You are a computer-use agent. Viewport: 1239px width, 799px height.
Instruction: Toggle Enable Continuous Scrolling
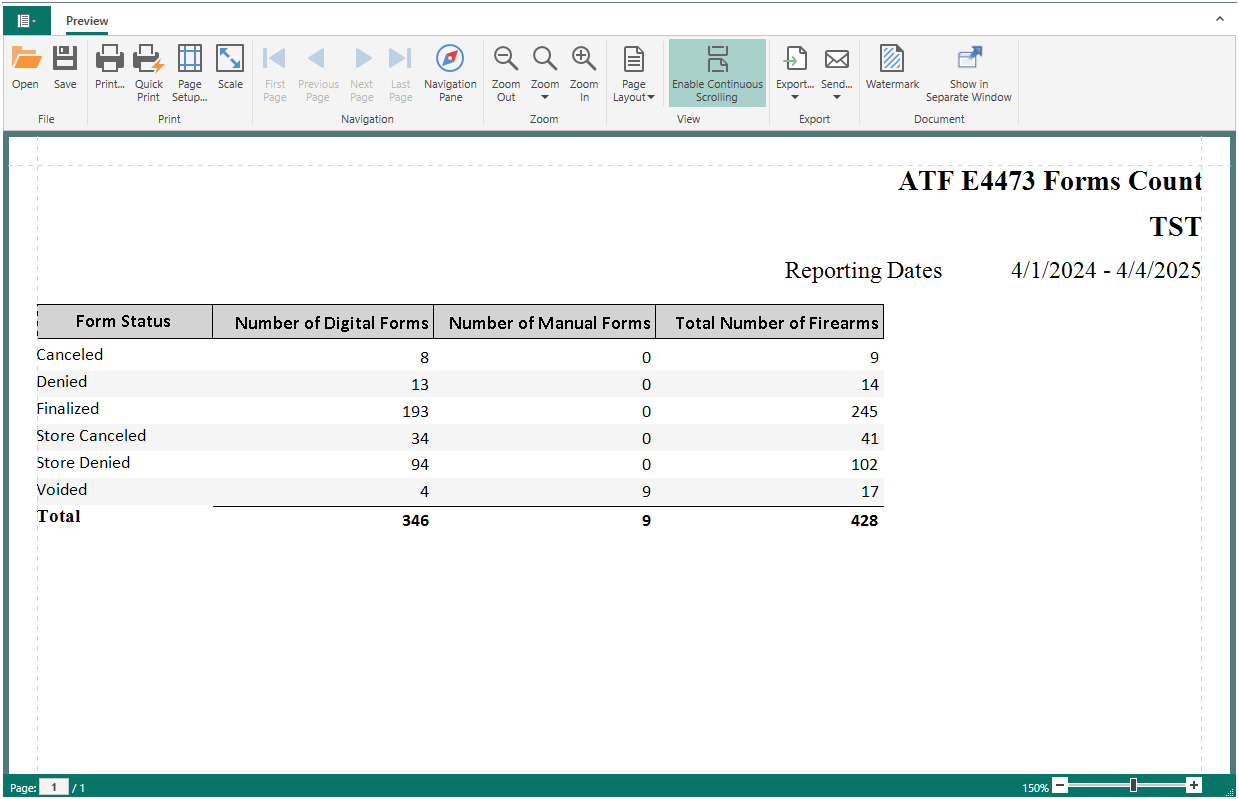[x=717, y=73]
